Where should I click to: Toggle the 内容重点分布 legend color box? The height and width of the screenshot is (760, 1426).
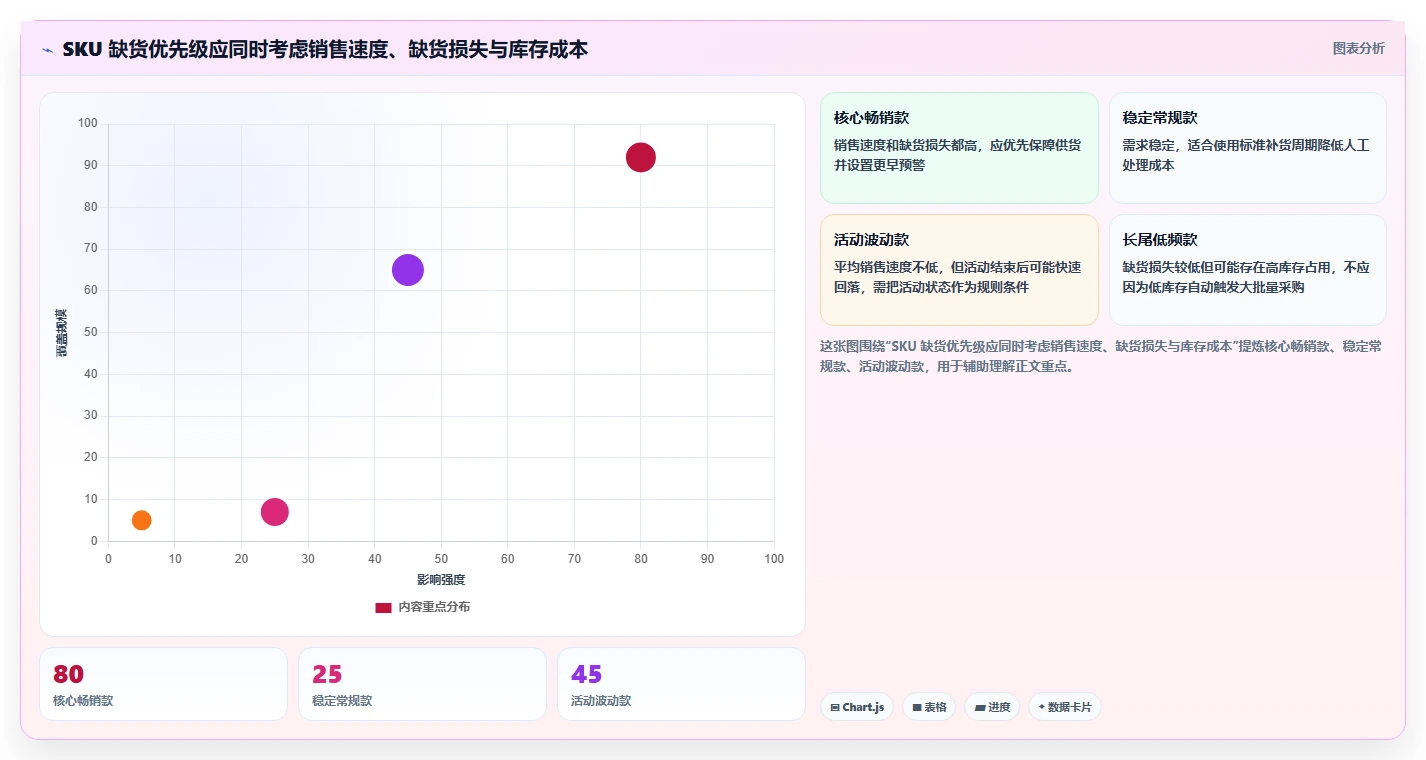point(383,607)
